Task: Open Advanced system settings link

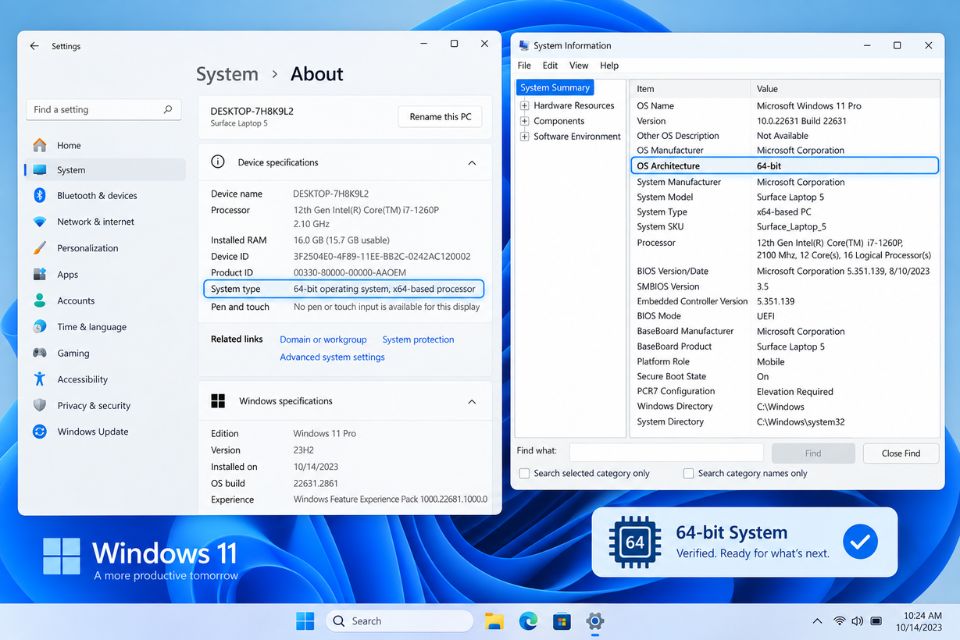Action: 332,357
